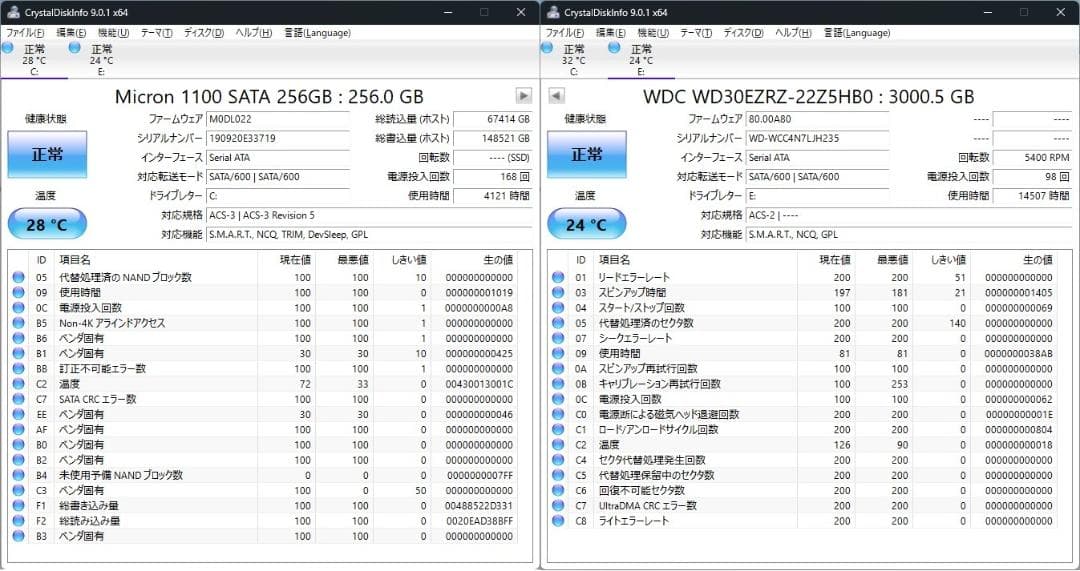Go to previous disk arrow in right window

(557, 96)
